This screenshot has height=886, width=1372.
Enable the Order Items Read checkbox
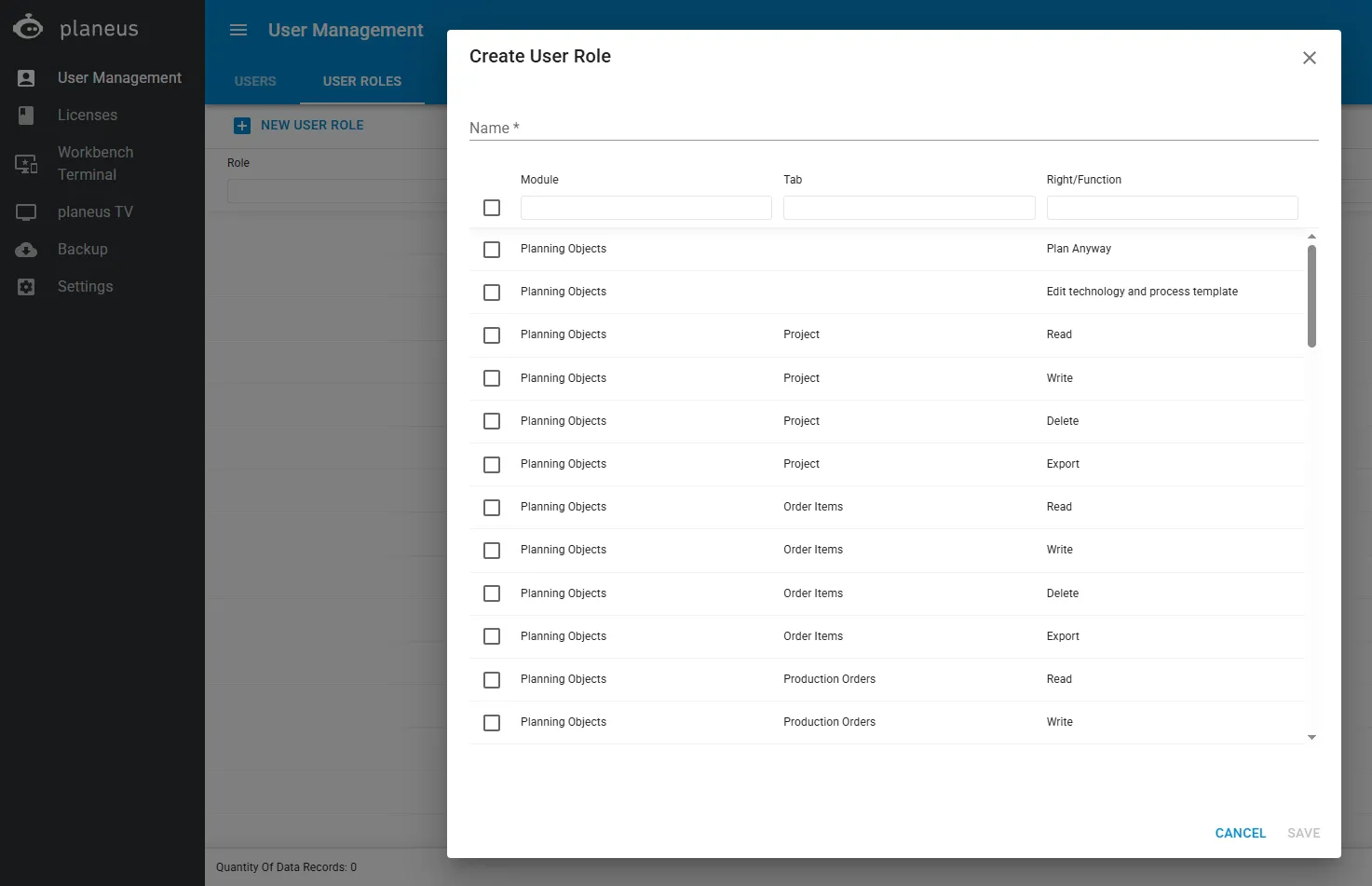[x=492, y=508]
